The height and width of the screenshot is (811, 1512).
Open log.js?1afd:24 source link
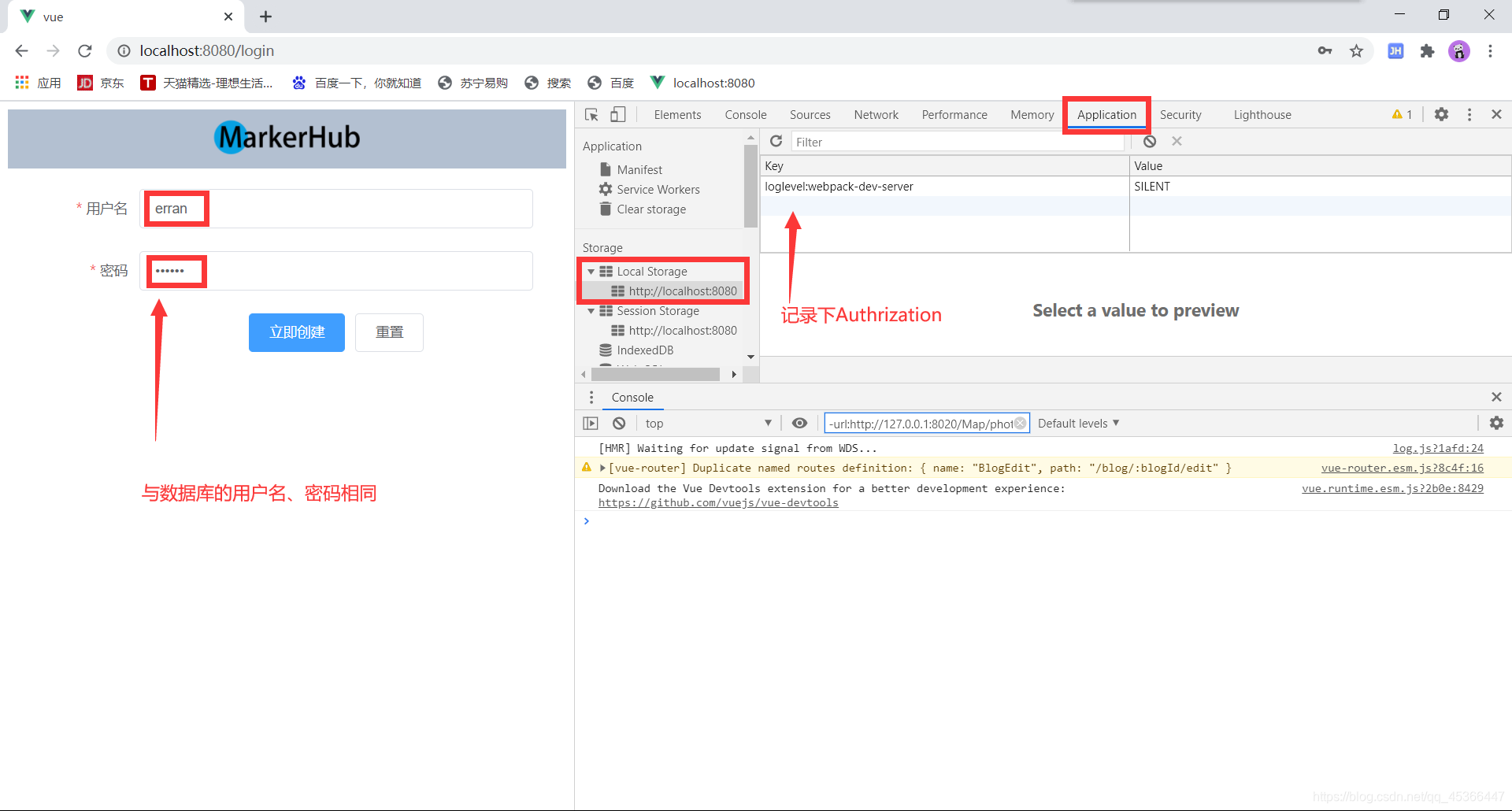[x=1438, y=448]
